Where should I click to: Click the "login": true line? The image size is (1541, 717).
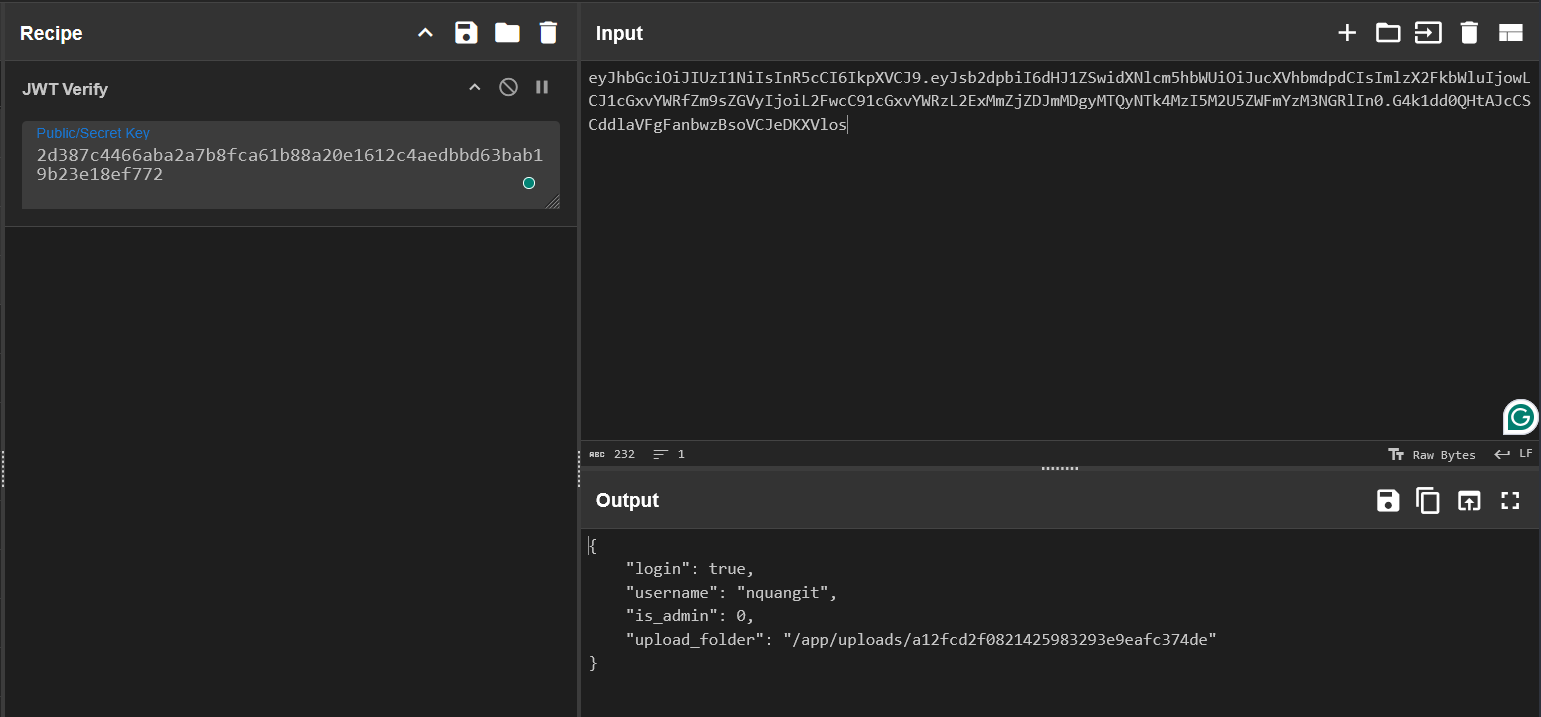(x=690, y=568)
